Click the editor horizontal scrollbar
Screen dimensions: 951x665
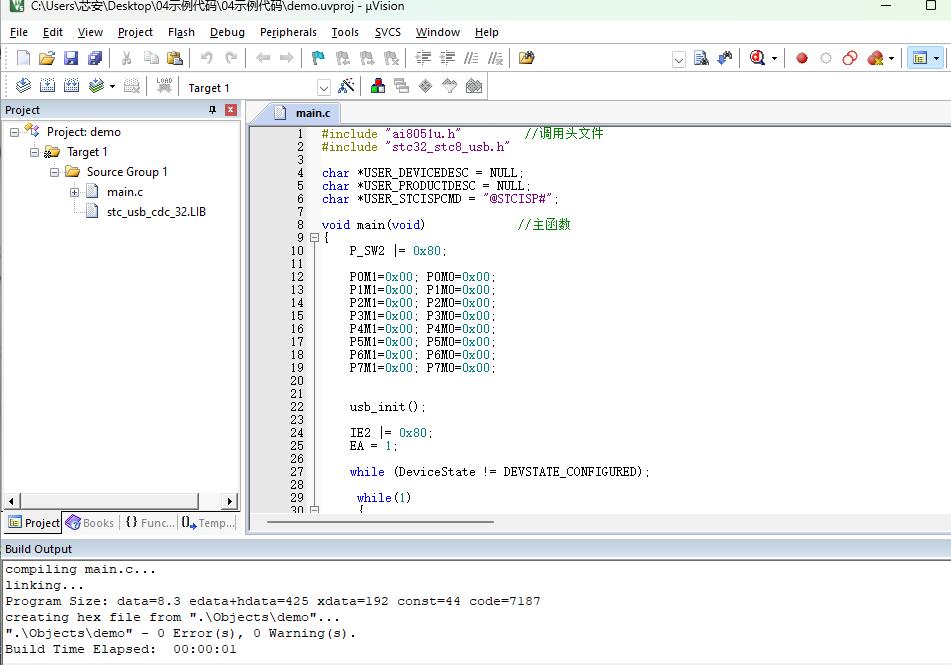pyautogui.click(x=380, y=522)
